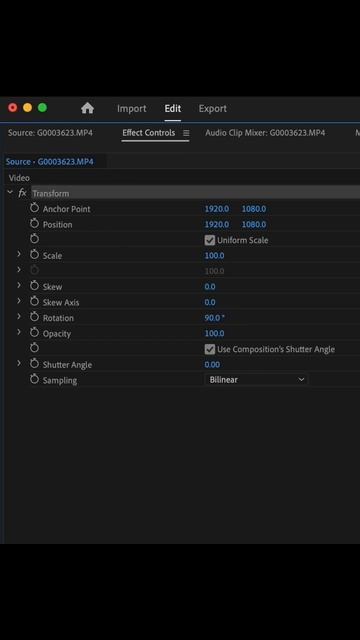Toggle stopwatch beside Use Composition's Shutter Angle
360x640 pixels.
pos(34,348)
